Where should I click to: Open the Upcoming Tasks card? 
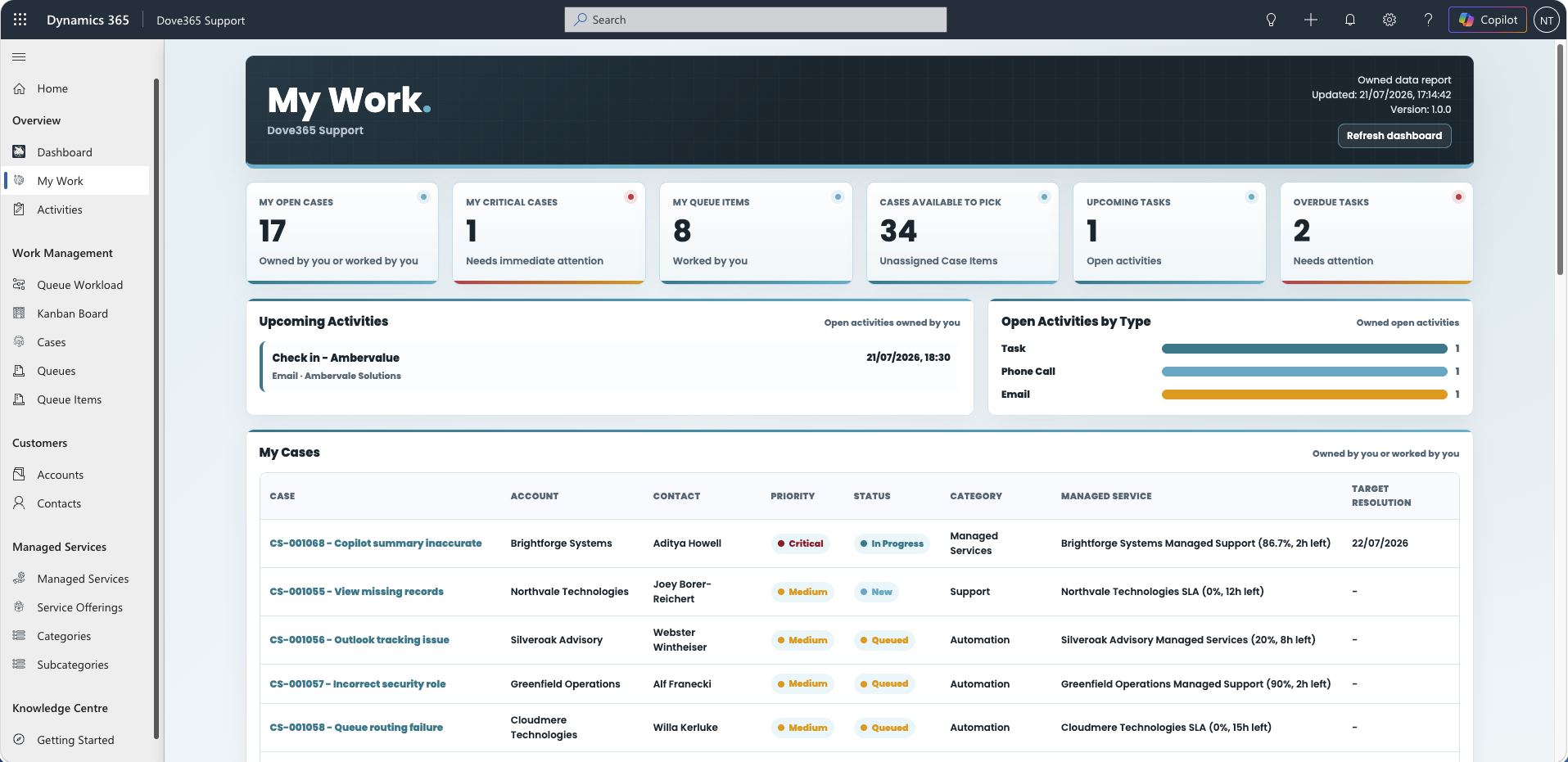(1170, 233)
